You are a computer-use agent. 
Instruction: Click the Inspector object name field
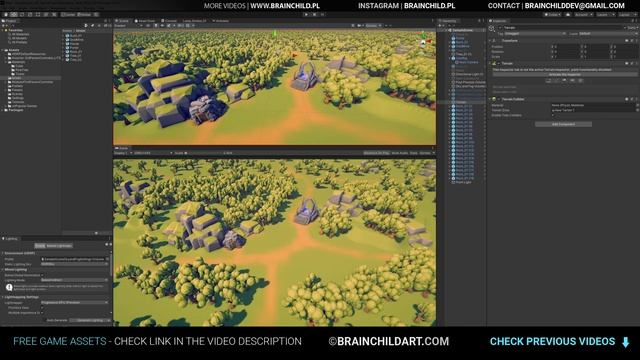(x=562, y=28)
